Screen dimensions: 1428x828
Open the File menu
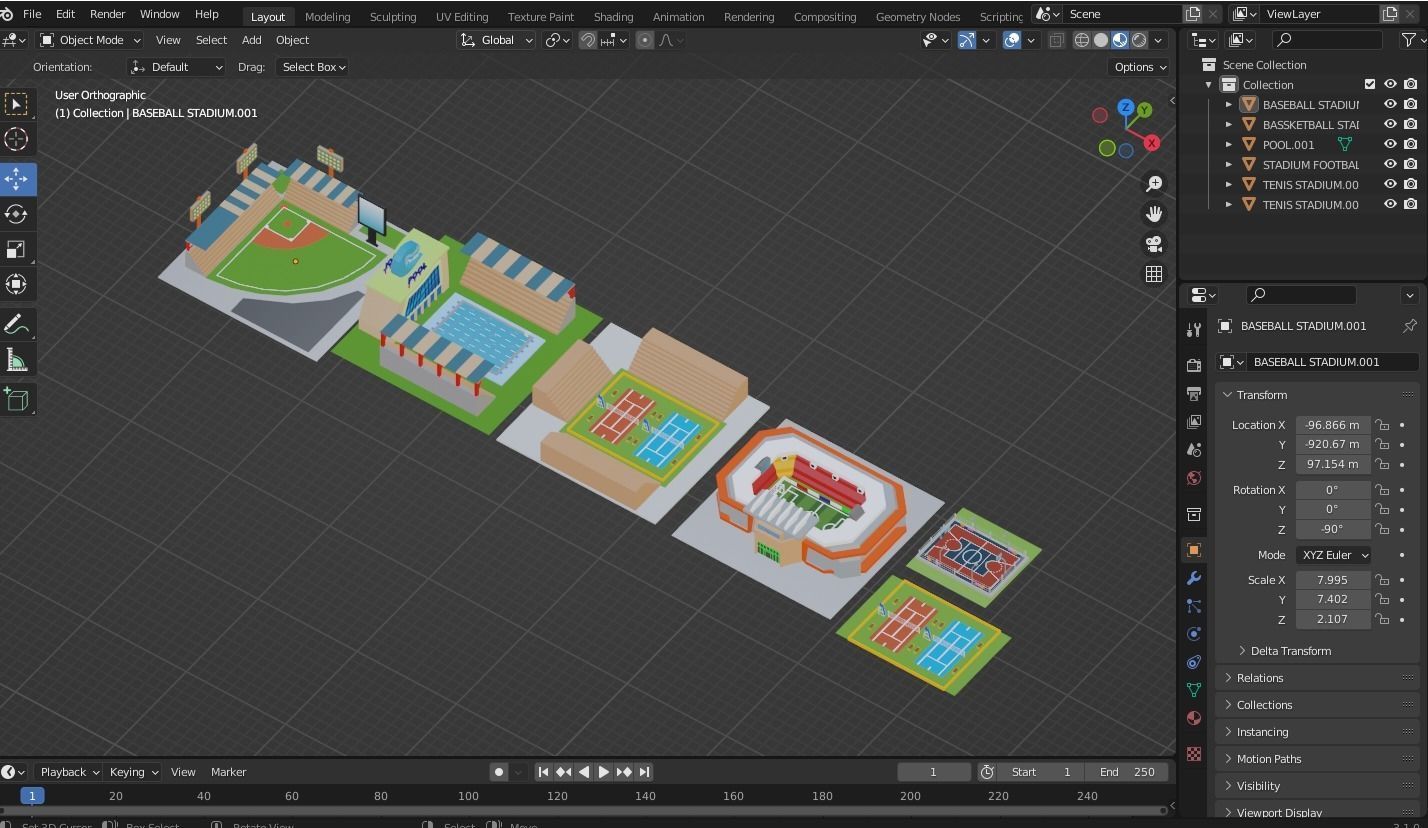pyautogui.click(x=32, y=14)
